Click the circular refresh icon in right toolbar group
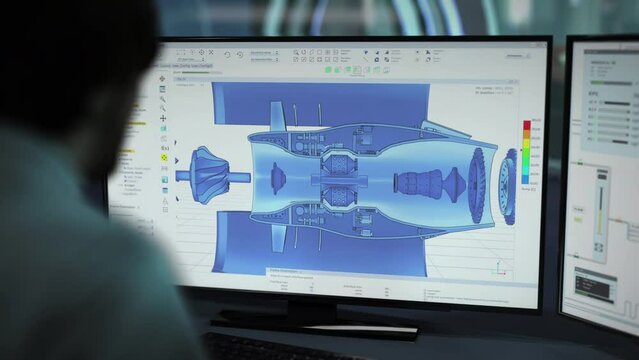 (x=428, y=60)
